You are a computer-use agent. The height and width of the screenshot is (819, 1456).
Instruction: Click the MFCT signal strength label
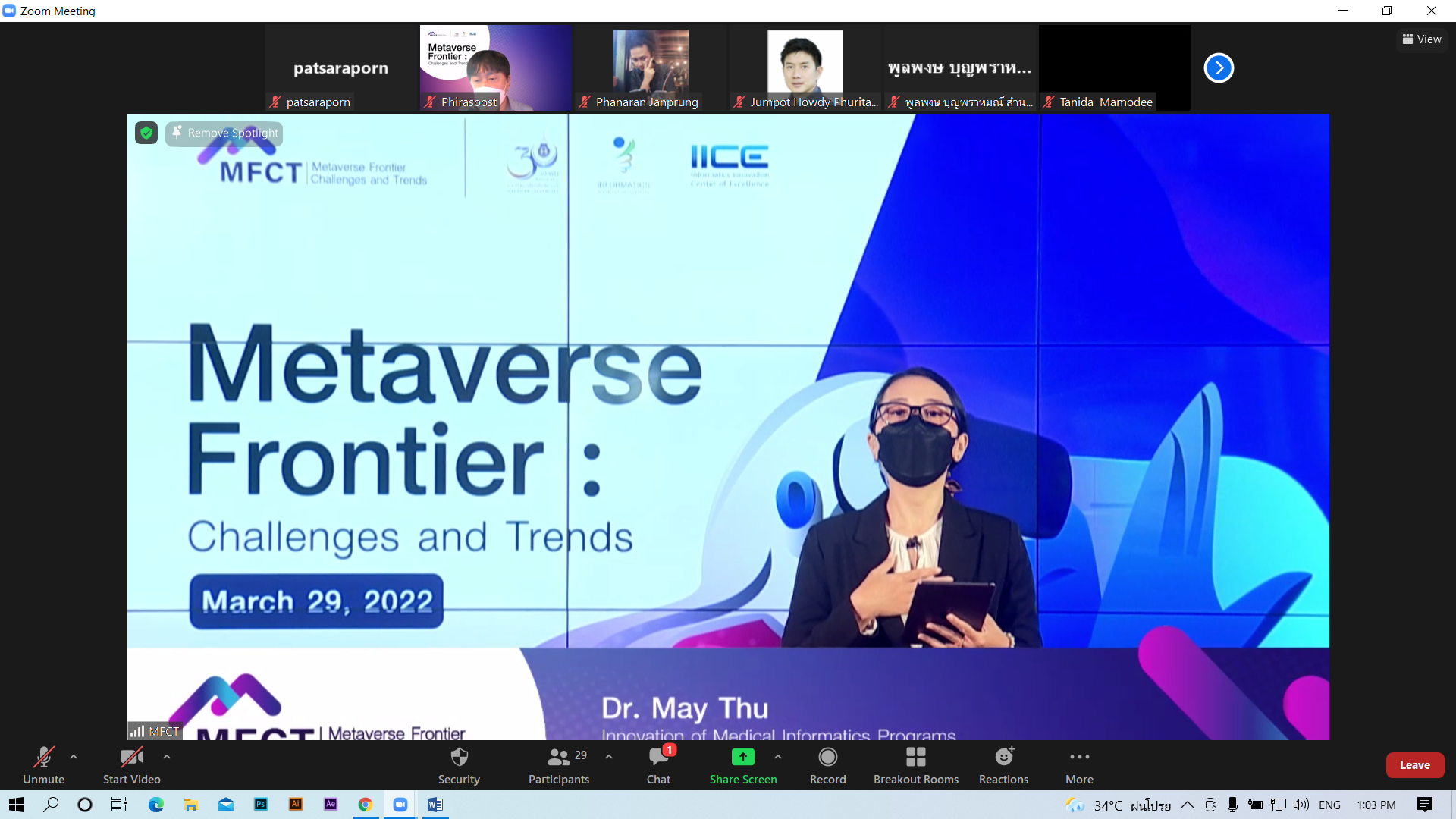(155, 732)
